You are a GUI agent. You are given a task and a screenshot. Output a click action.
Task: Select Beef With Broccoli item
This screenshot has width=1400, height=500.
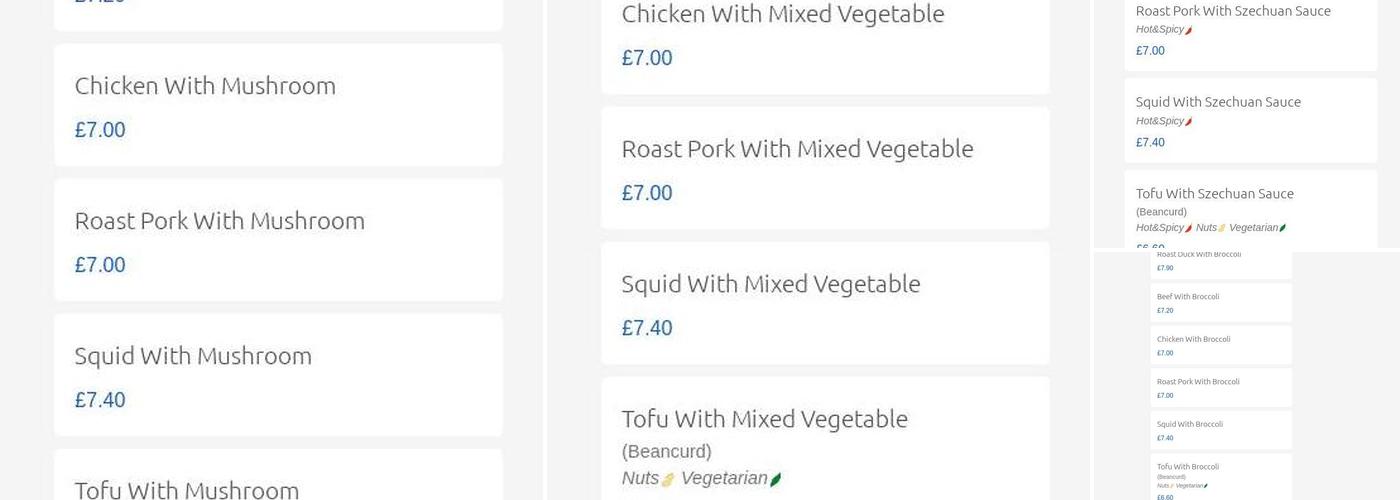pyautogui.click(x=1188, y=297)
